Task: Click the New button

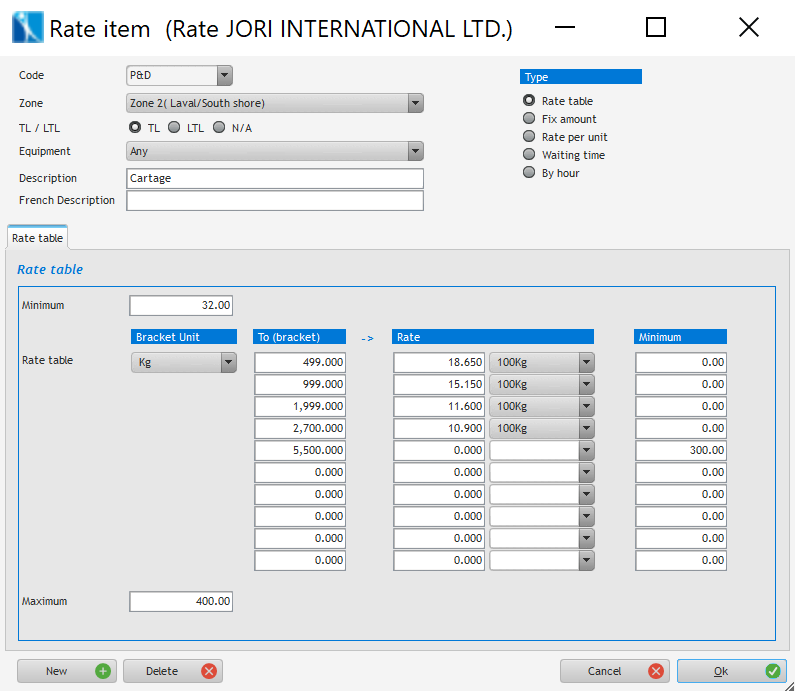Action: pos(67,671)
